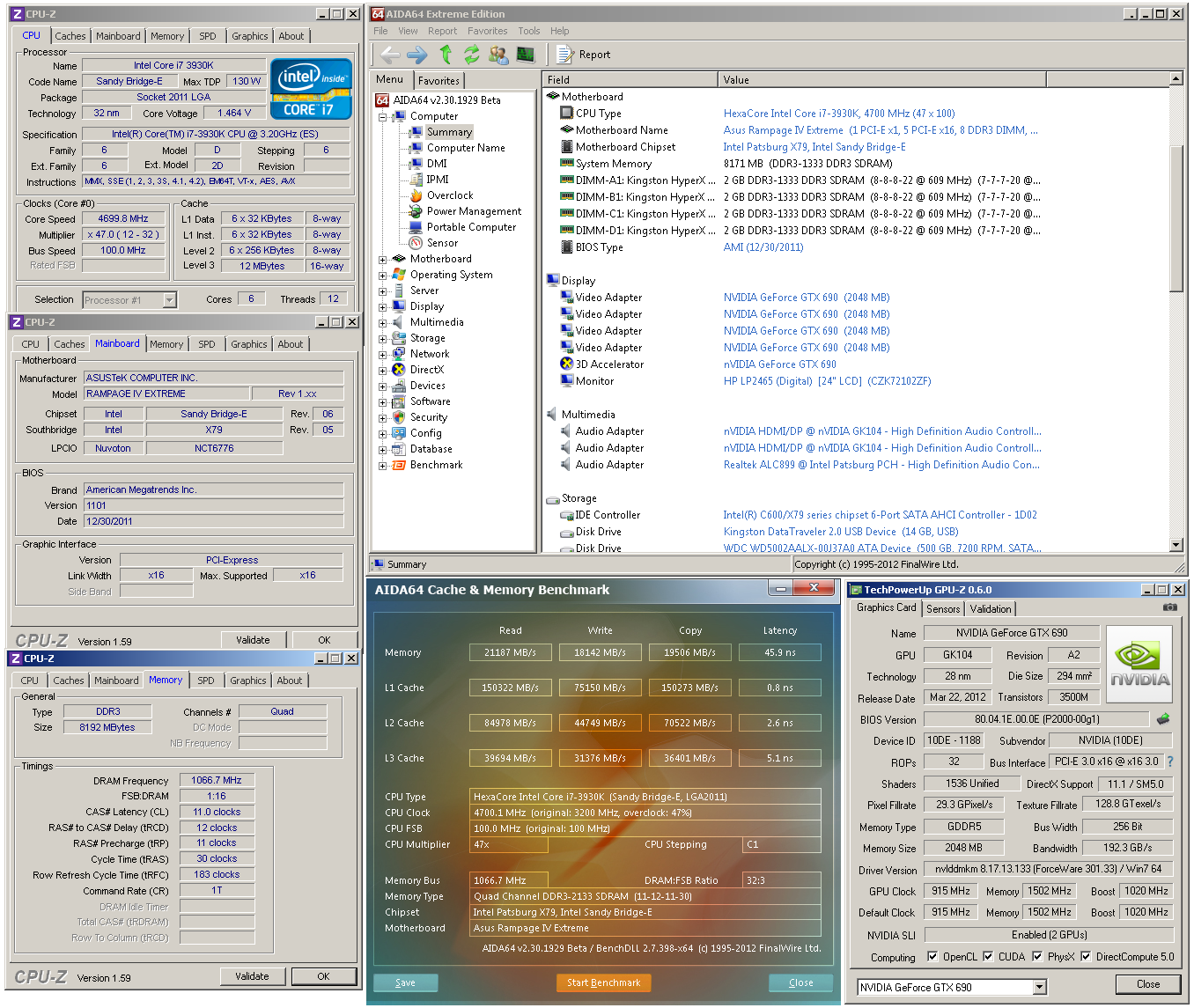The height and width of the screenshot is (1008, 1194).
Task: Click the NVIDIA logo in GPU-Z
Action: click(1139, 664)
